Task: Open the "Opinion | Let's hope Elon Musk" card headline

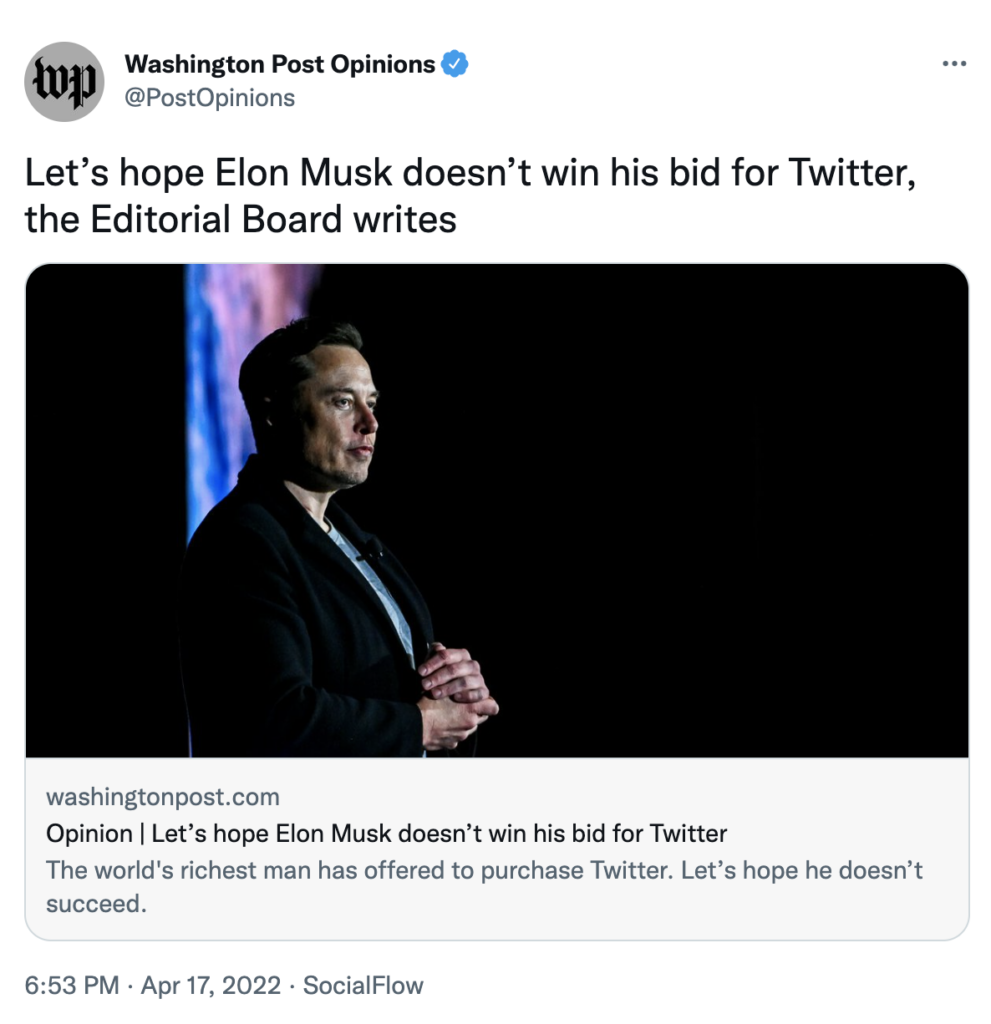Action: (386, 833)
